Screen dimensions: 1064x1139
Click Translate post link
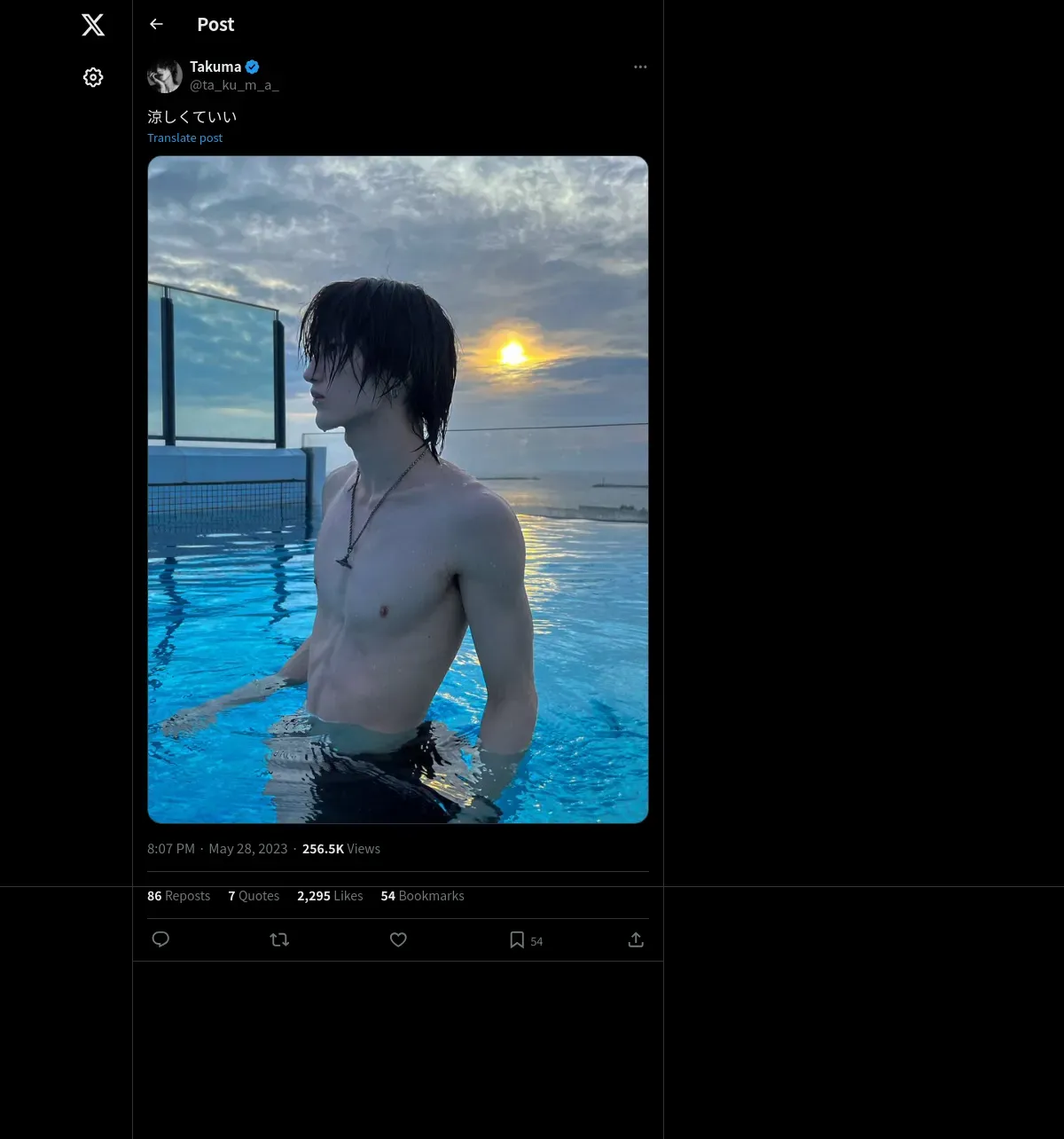tap(184, 137)
